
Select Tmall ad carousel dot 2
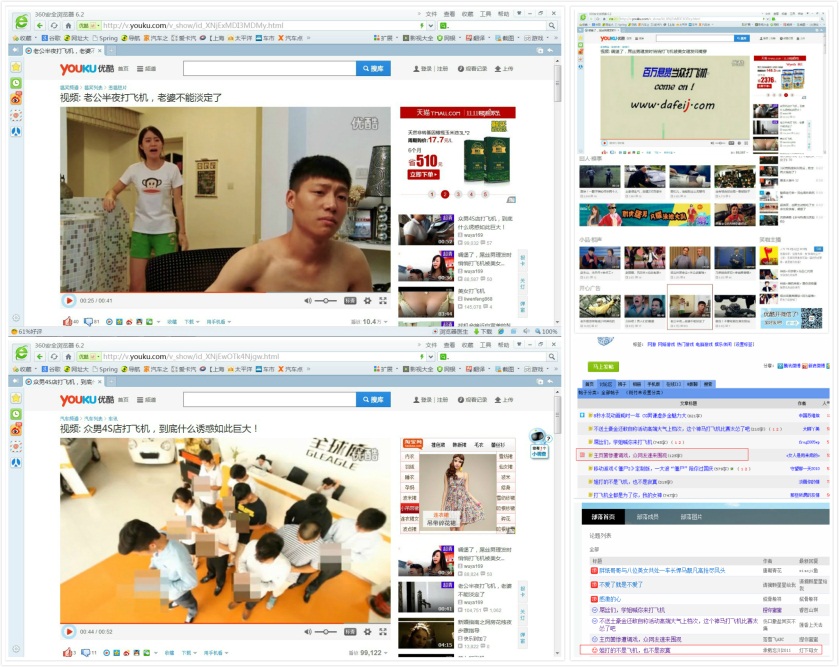click(445, 194)
